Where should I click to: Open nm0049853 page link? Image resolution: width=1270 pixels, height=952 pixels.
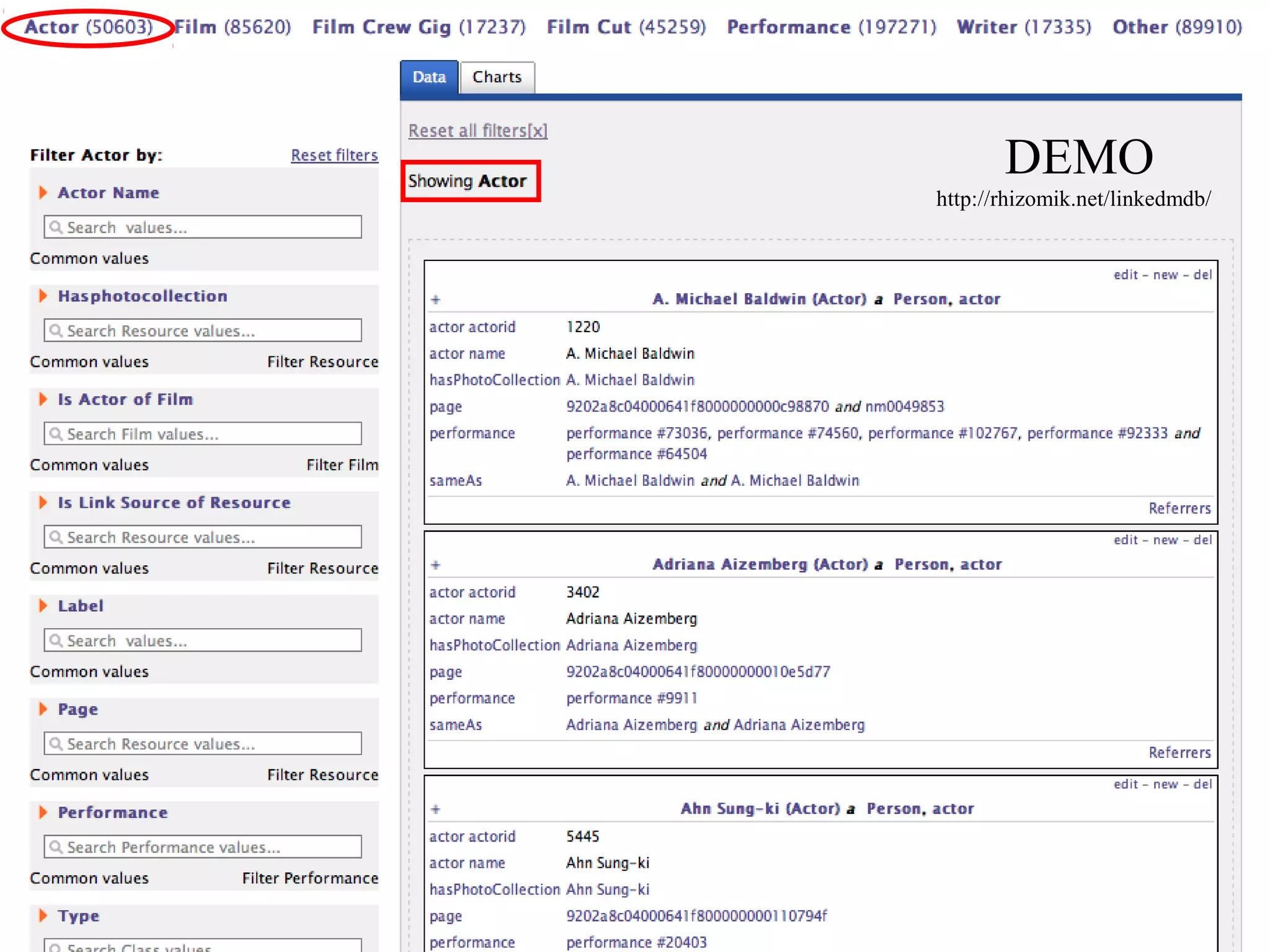click(x=905, y=407)
